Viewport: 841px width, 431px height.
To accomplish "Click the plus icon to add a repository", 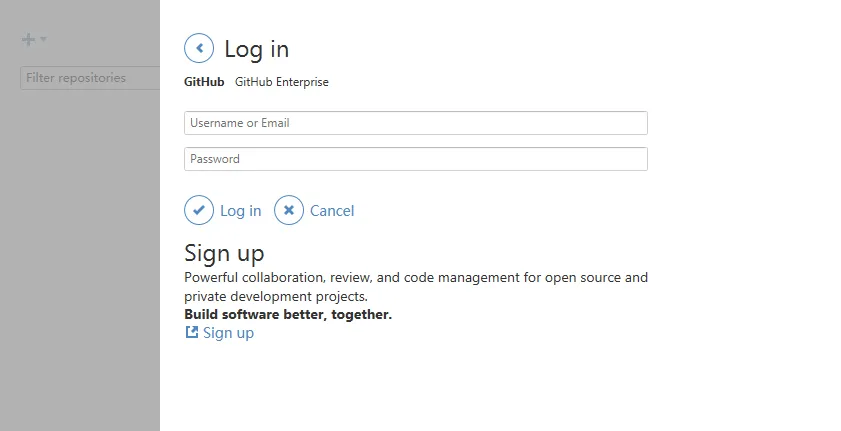I will coord(28,40).
